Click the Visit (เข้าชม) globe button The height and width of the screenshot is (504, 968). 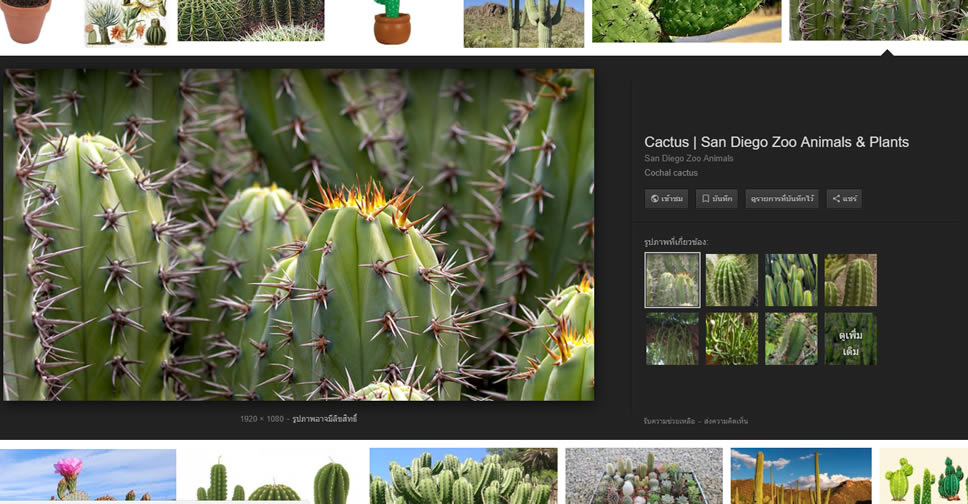click(666, 199)
